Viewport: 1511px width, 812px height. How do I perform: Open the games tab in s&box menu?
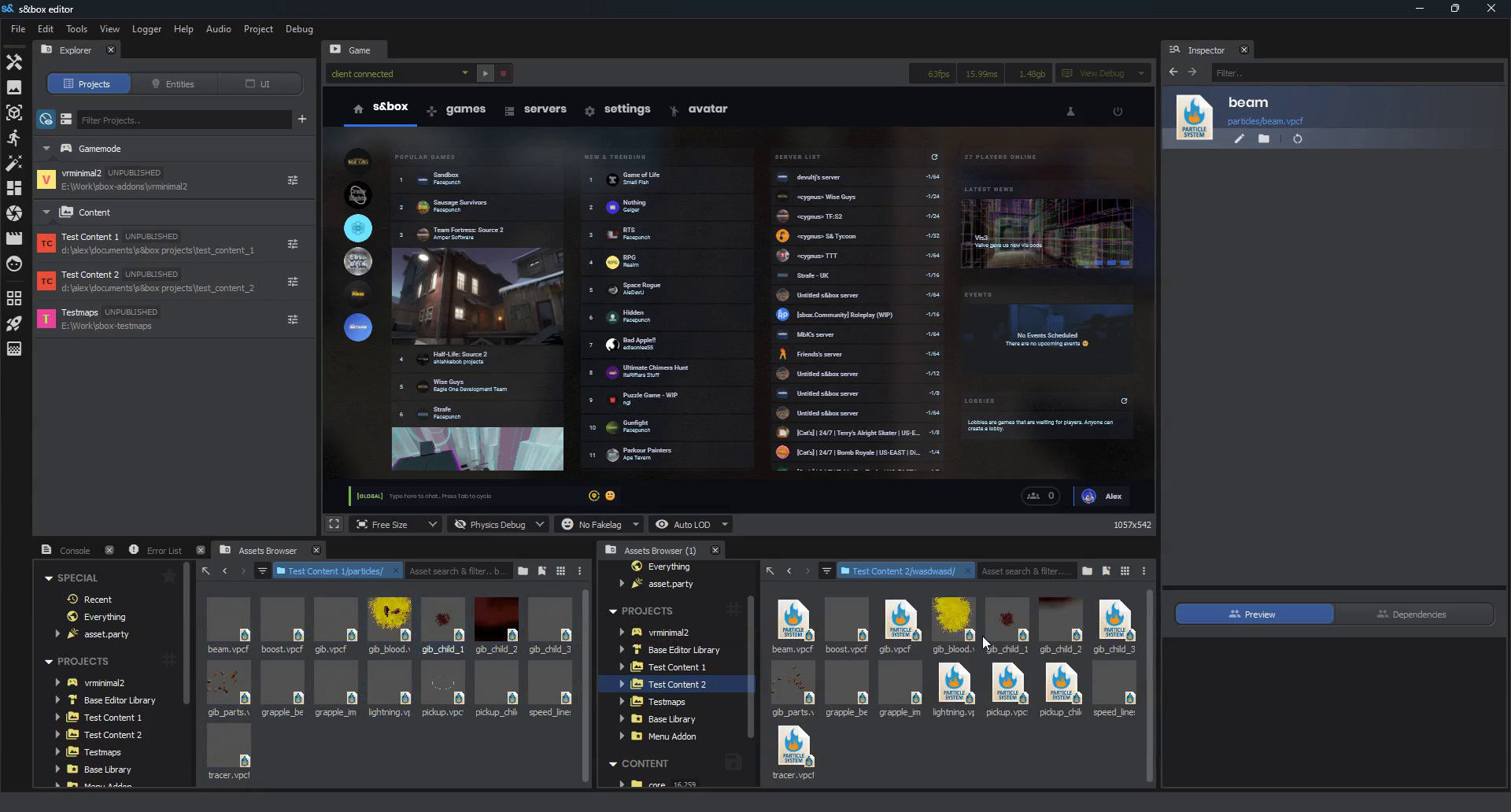(x=456, y=109)
